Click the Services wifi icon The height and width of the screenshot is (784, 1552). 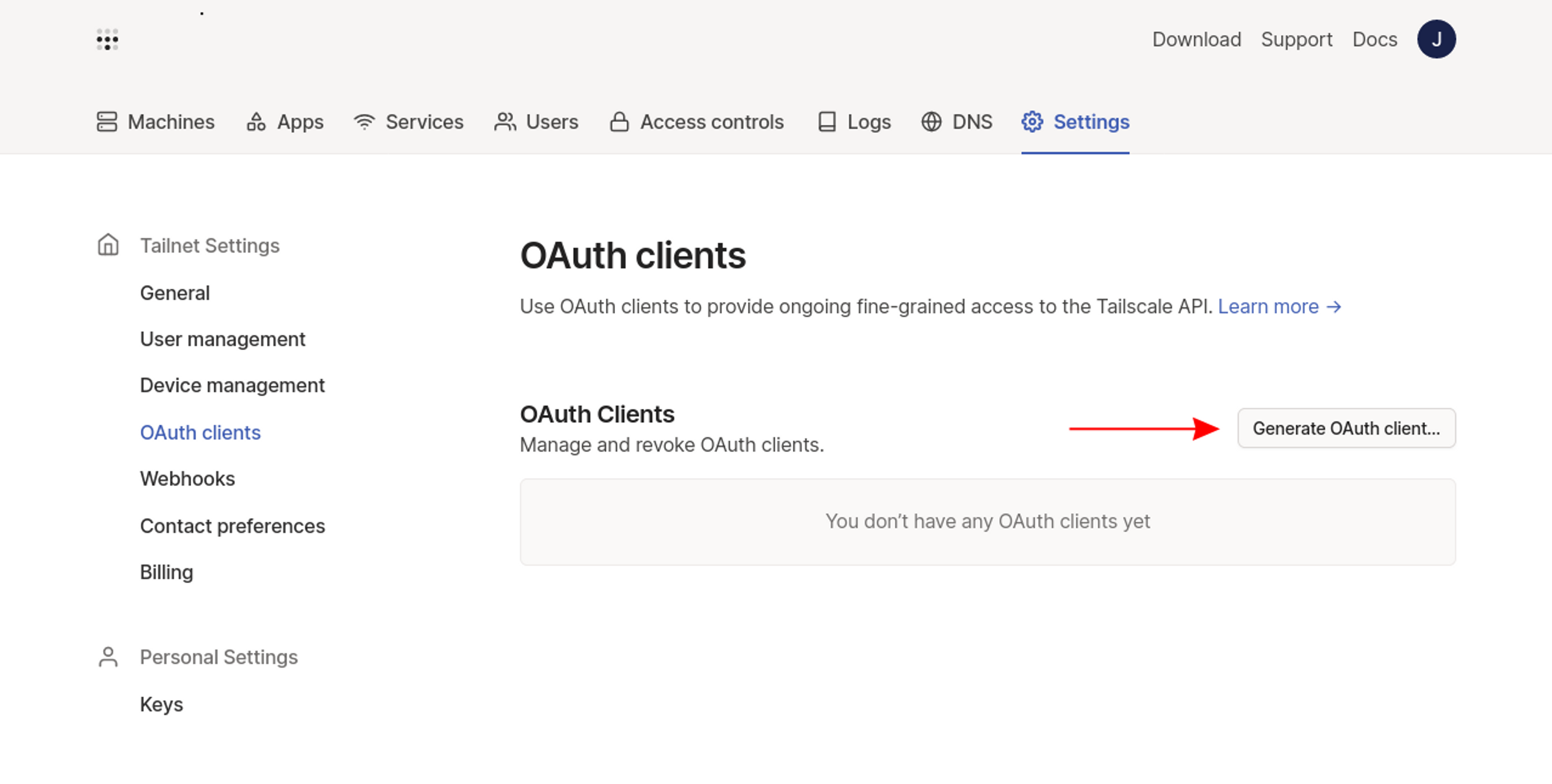365,122
